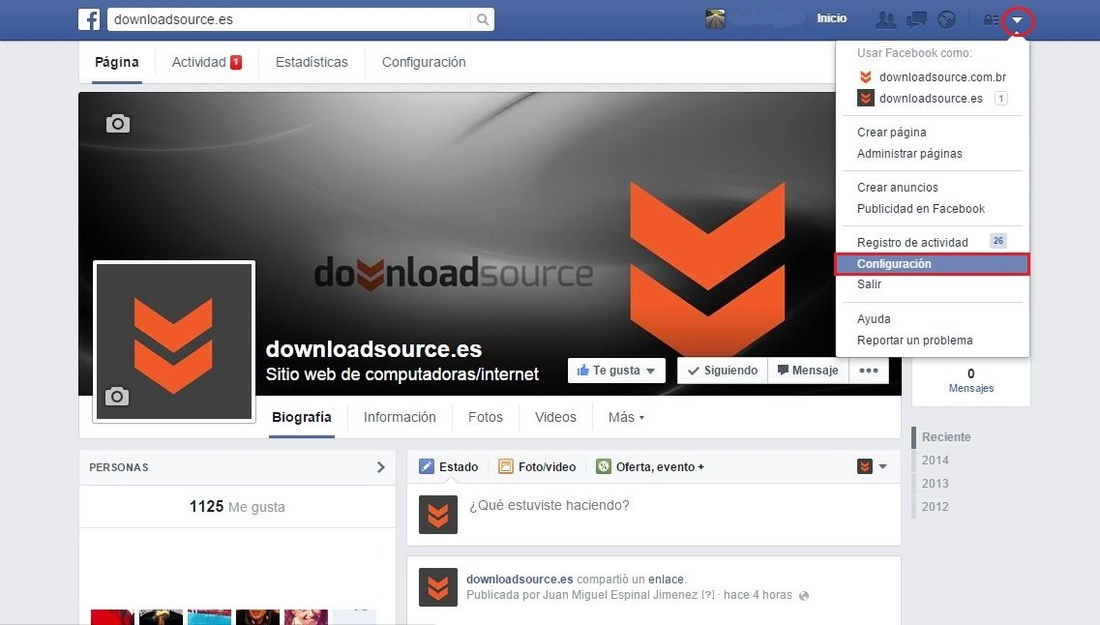Image resolution: width=1100 pixels, height=625 pixels.
Task: Select the Videos tab
Action: tap(556, 417)
